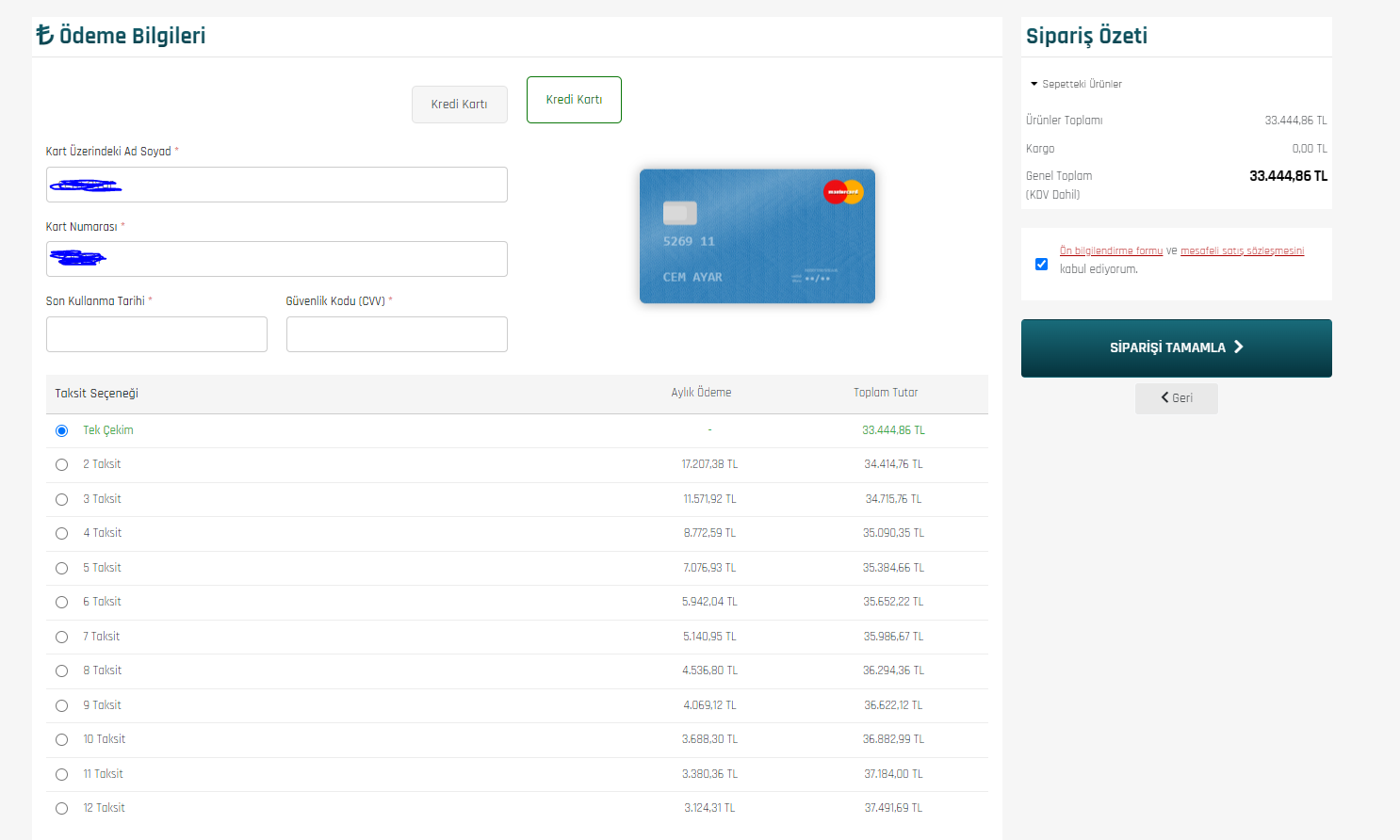Open the mesafeli satış sözleşmesini link
Viewport: 1400px width, 840px height.
(x=1242, y=250)
